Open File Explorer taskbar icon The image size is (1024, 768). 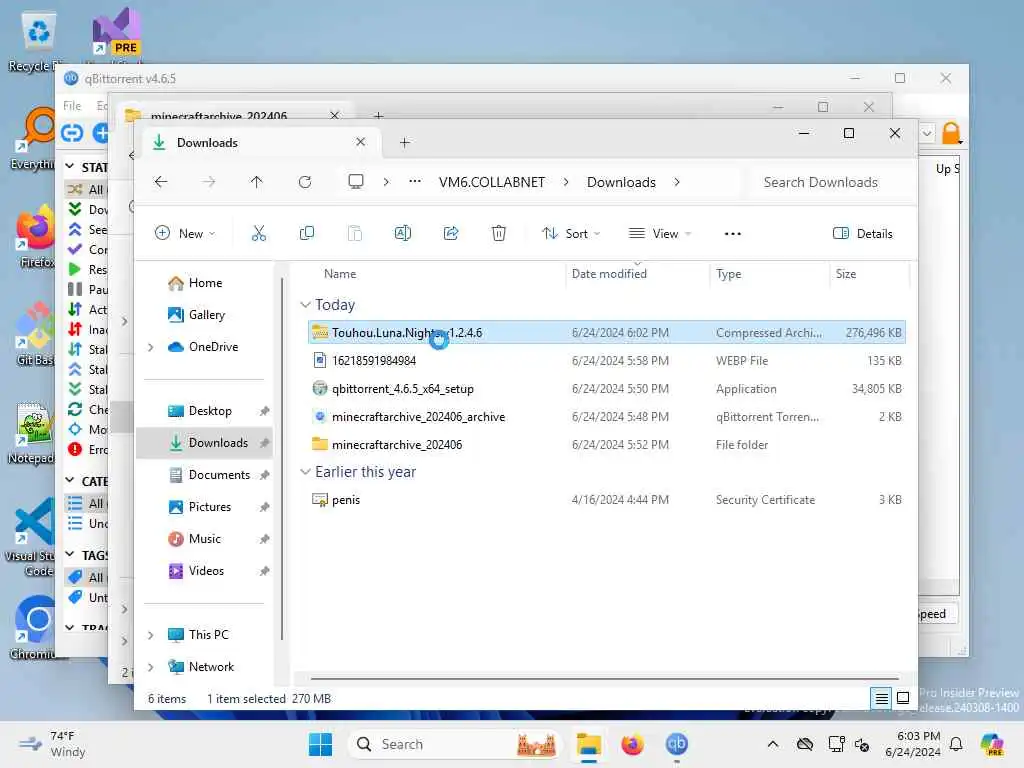pos(588,744)
